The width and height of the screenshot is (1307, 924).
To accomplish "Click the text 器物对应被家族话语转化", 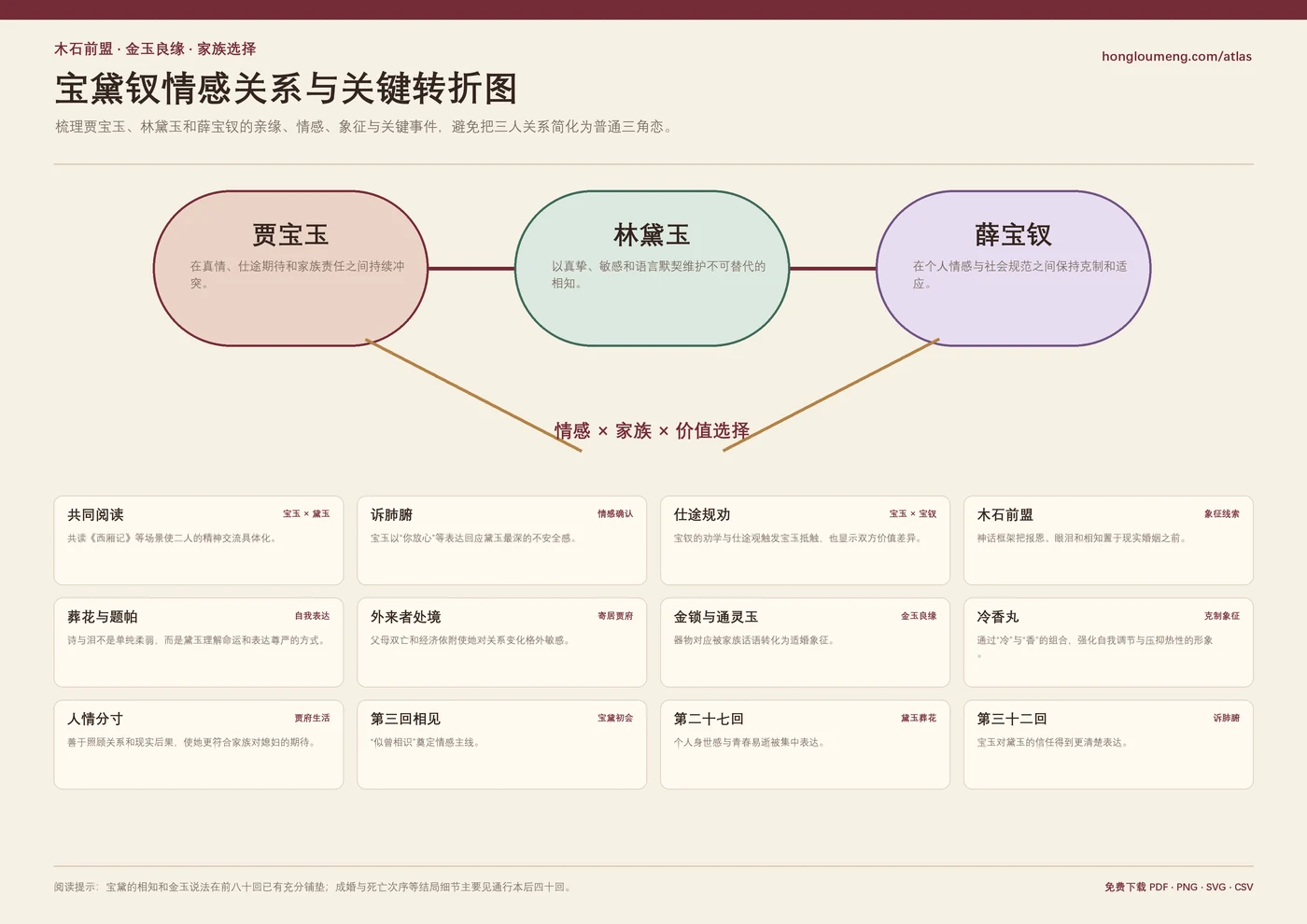I will coord(755,640).
